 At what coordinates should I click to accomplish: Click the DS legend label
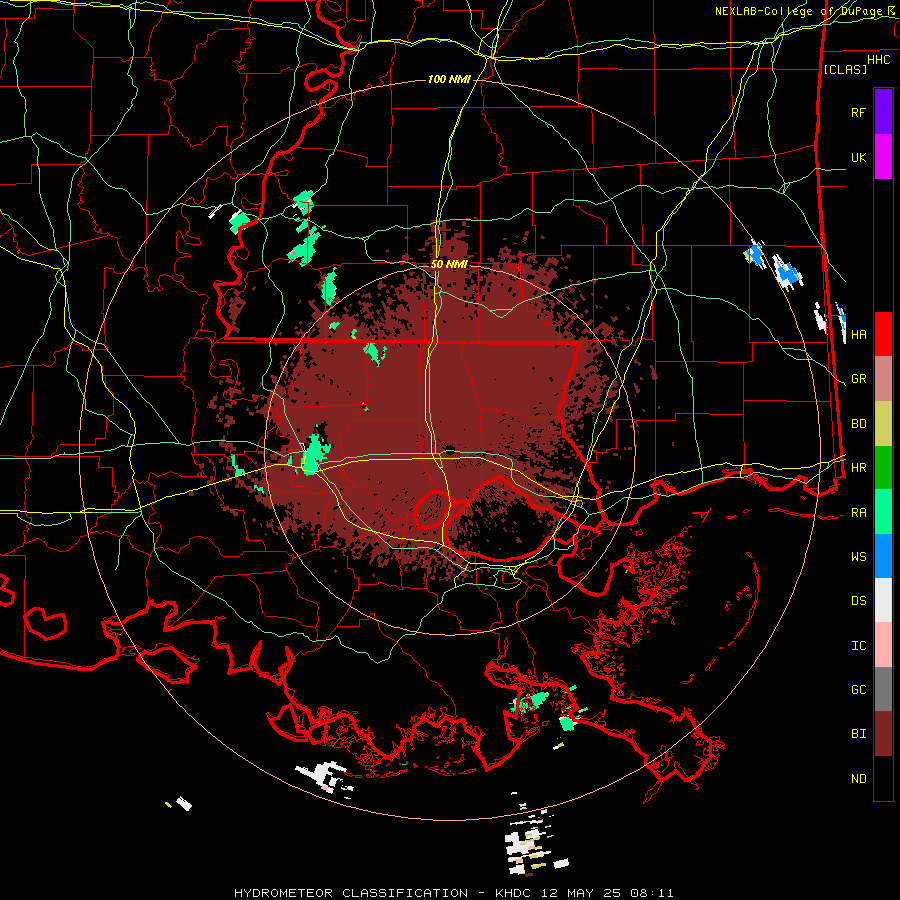click(x=858, y=600)
